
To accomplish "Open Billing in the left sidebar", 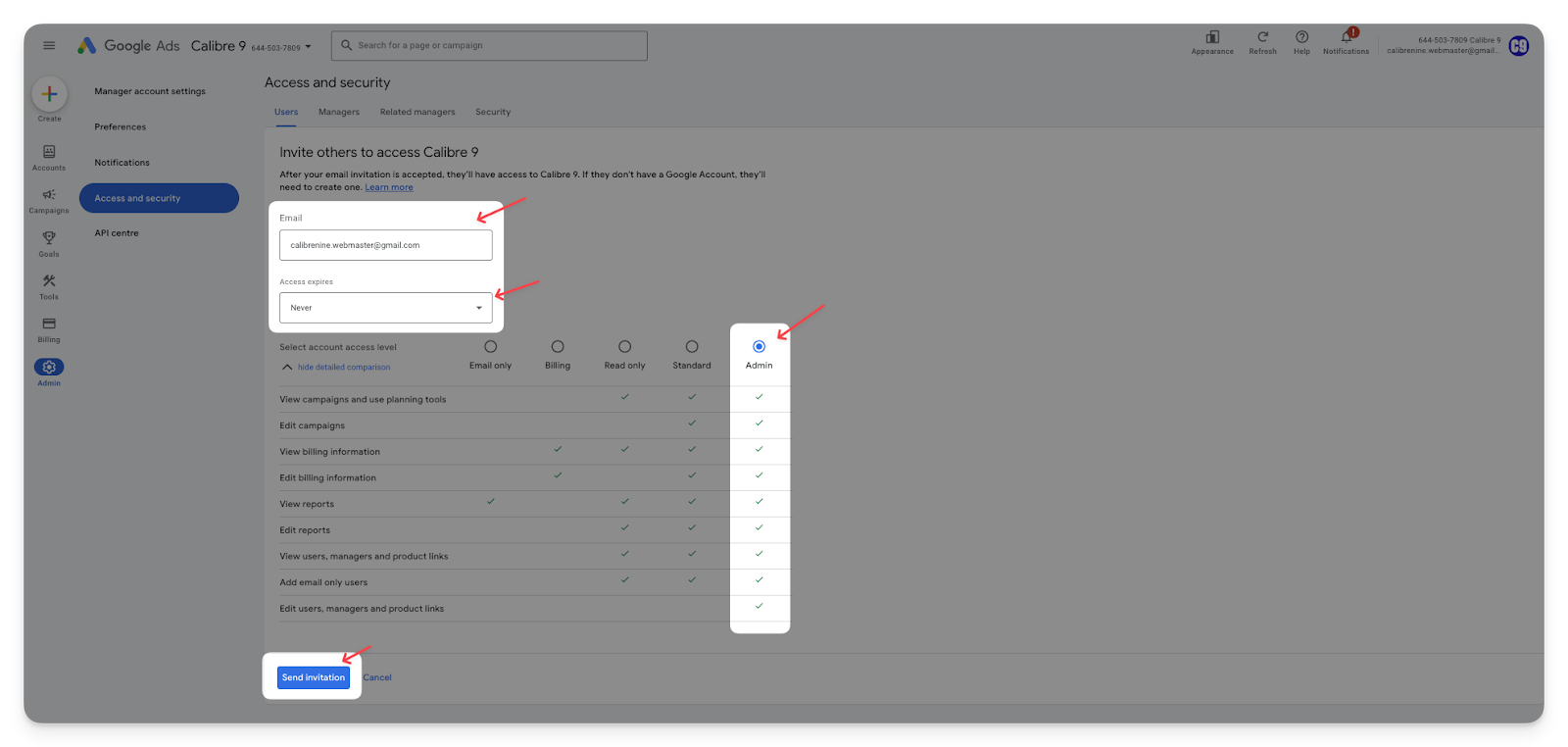I will 49,324.
